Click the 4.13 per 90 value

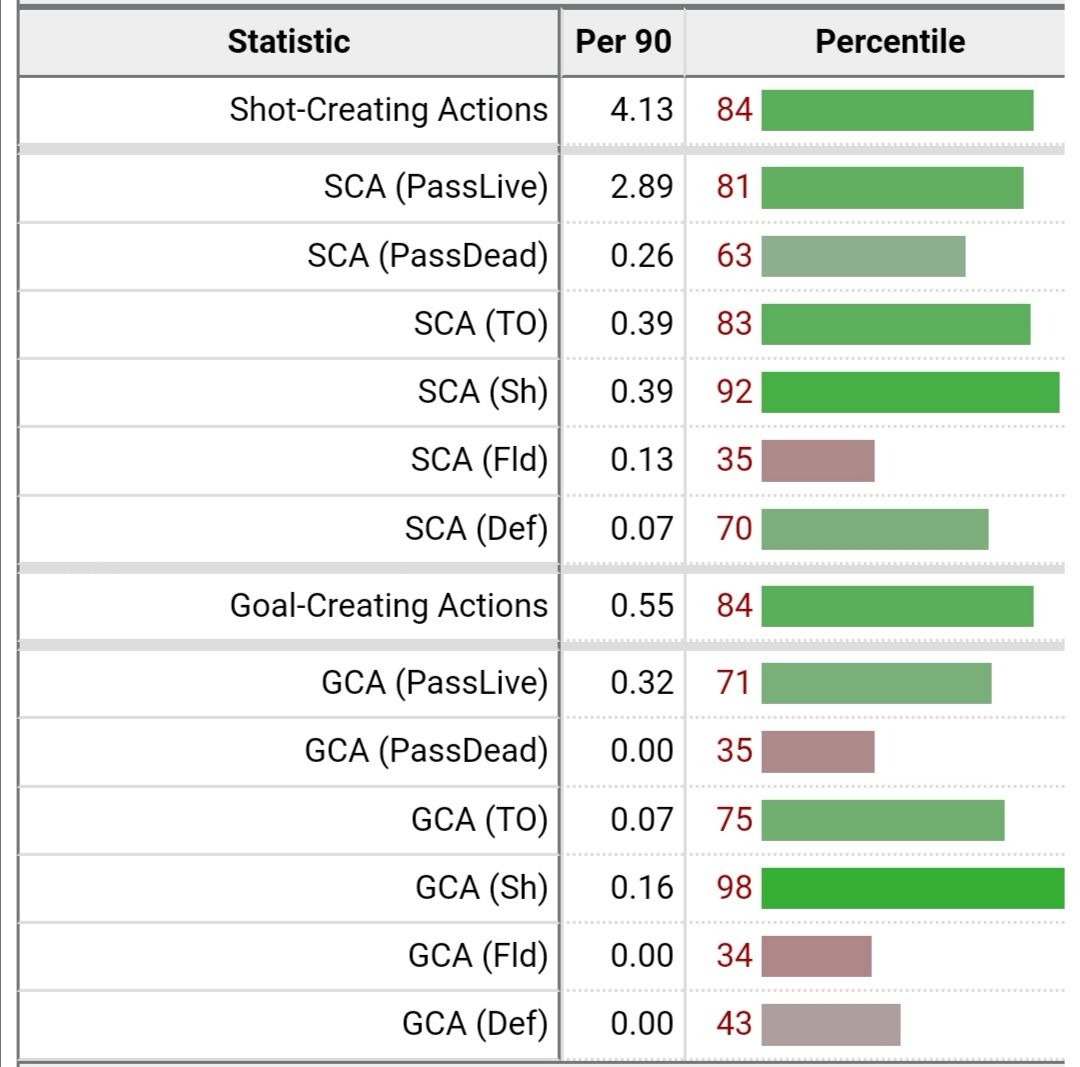pyautogui.click(x=642, y=109)
